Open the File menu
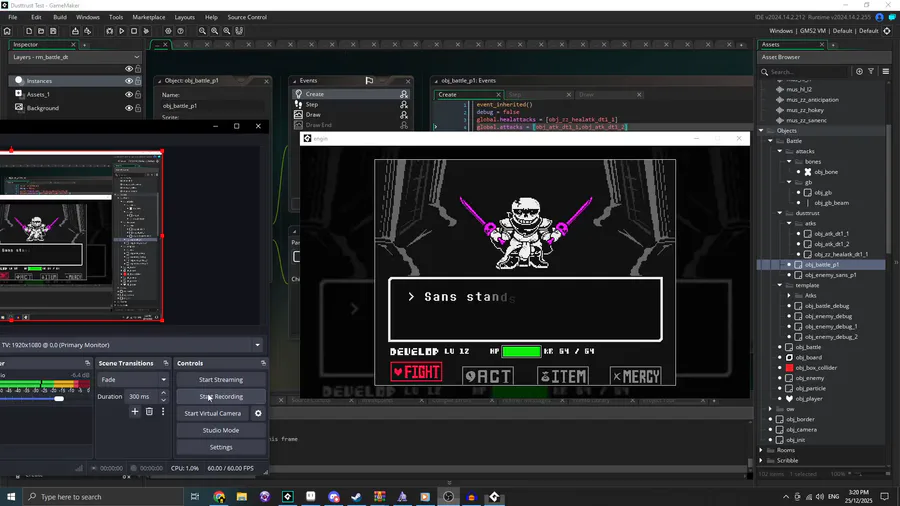Viewport: 900px width, 506px height. 13,17
